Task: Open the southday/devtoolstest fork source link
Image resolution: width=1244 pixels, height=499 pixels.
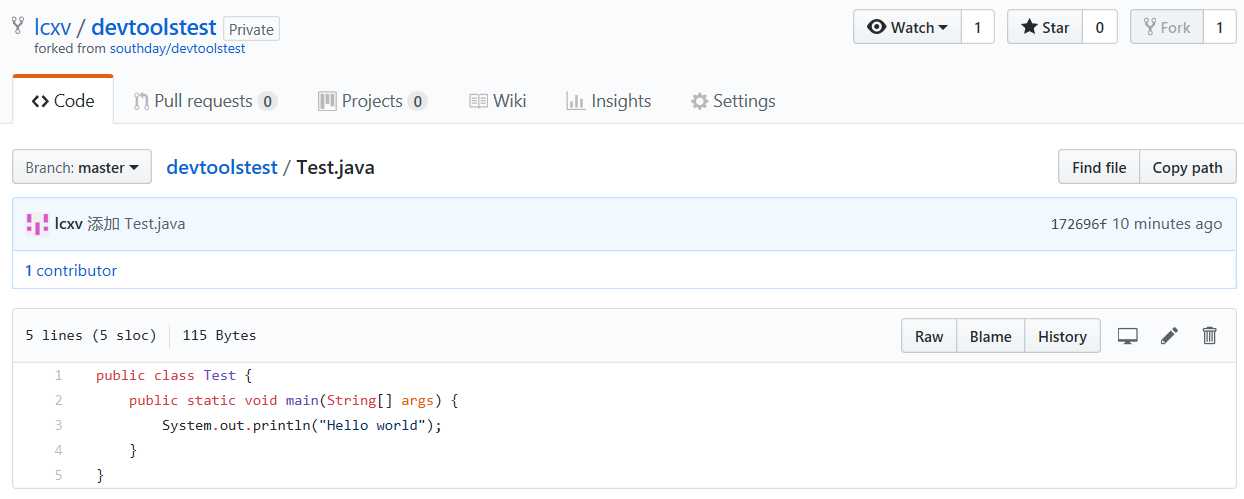Action: click(191, 48)
